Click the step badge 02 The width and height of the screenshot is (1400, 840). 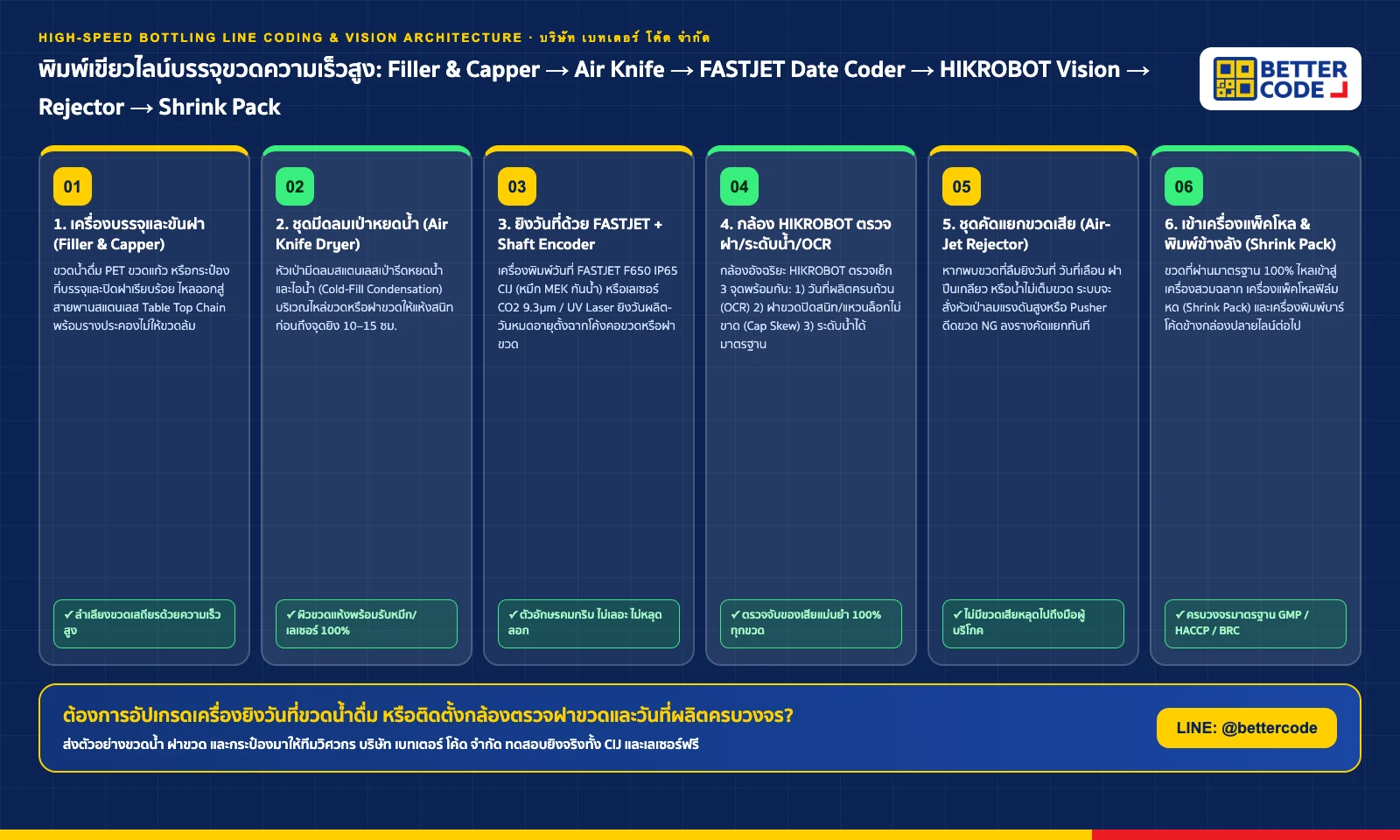click(x=295, y=186)
